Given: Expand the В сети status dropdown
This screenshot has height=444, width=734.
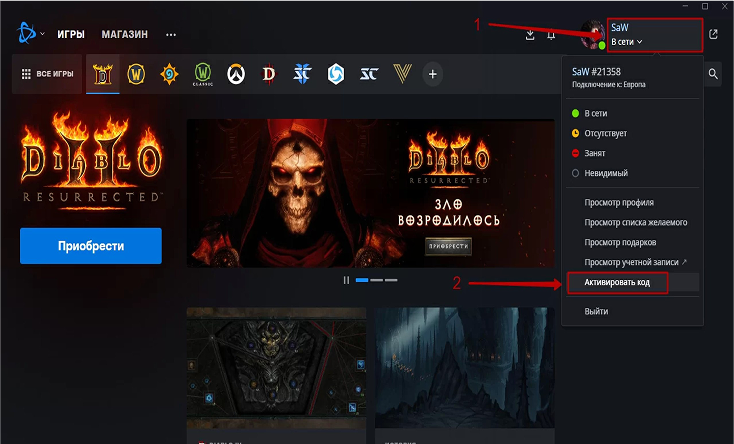Looking at the screenshot, I should click(x=627, y=42).
